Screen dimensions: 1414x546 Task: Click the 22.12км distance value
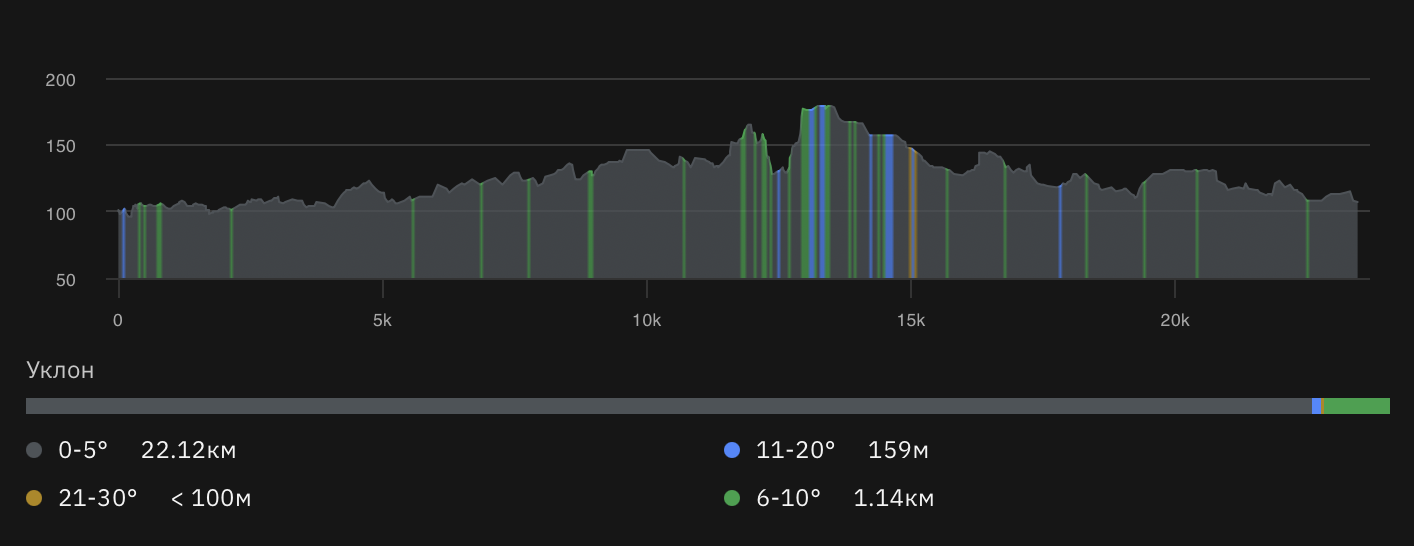coord(189,451)
